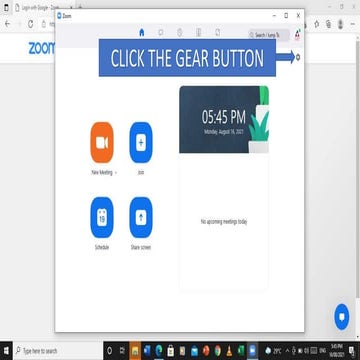Open Microsoft Store from the taskbar

[x=171, y=351]
